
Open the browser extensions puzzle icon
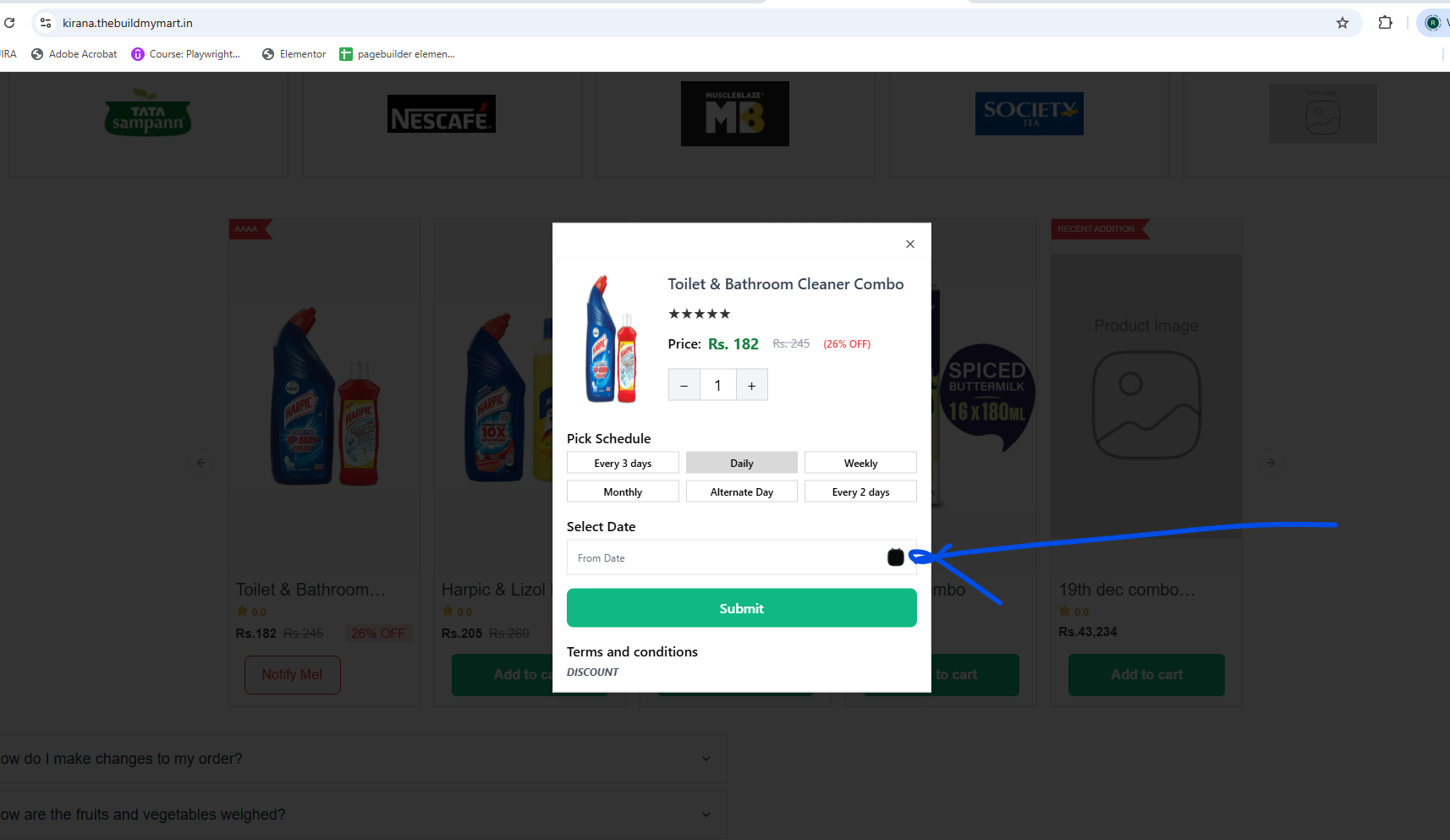[1385, 23]
